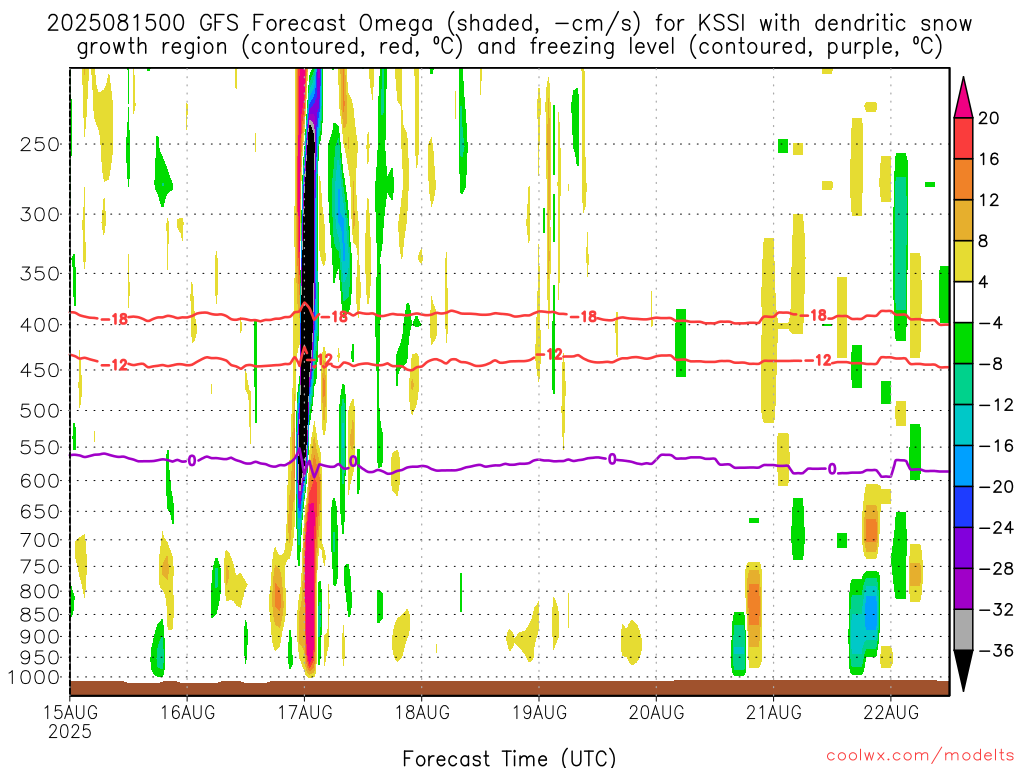
Task: Pick the 21AUG time axis label
Action: coord(774,712)
